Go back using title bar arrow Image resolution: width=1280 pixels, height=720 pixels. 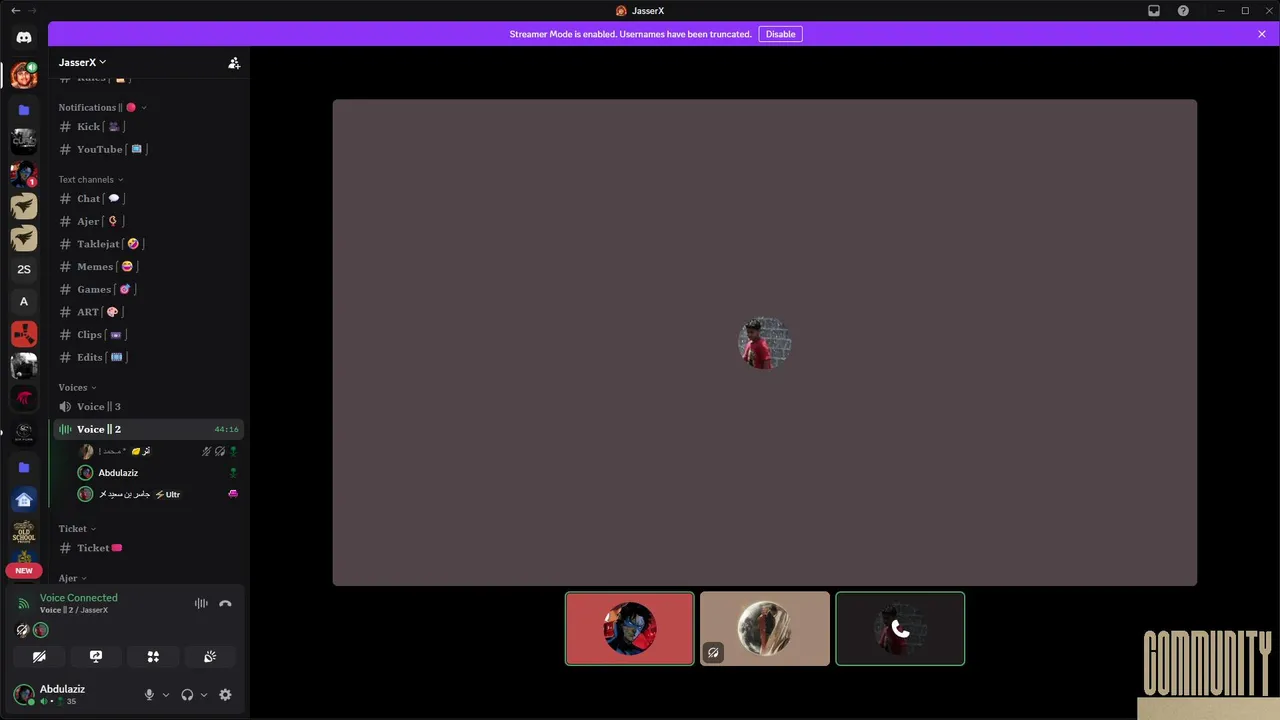click(15, 11)
